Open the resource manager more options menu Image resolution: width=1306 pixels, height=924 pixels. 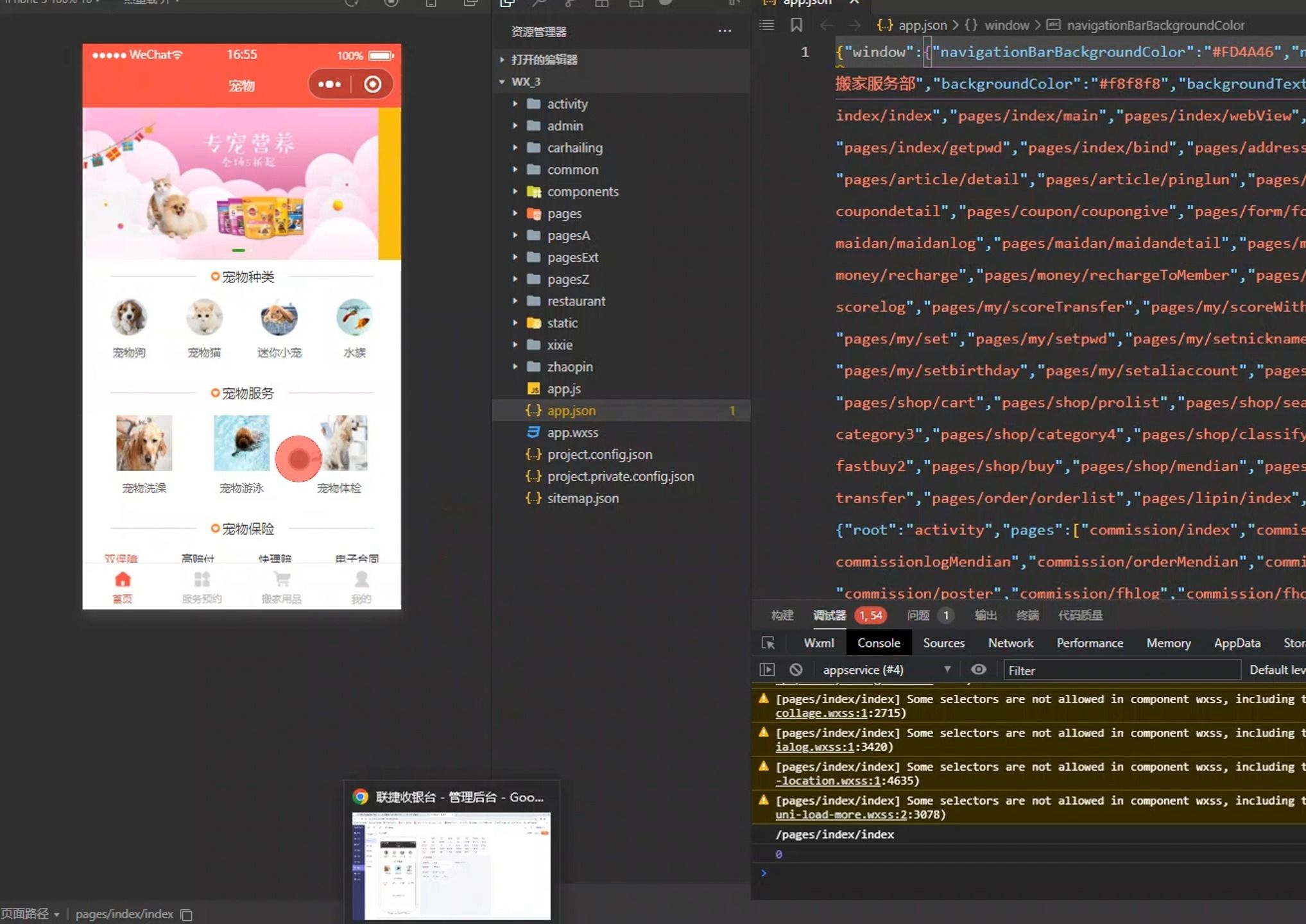click(x=725, y=31)
